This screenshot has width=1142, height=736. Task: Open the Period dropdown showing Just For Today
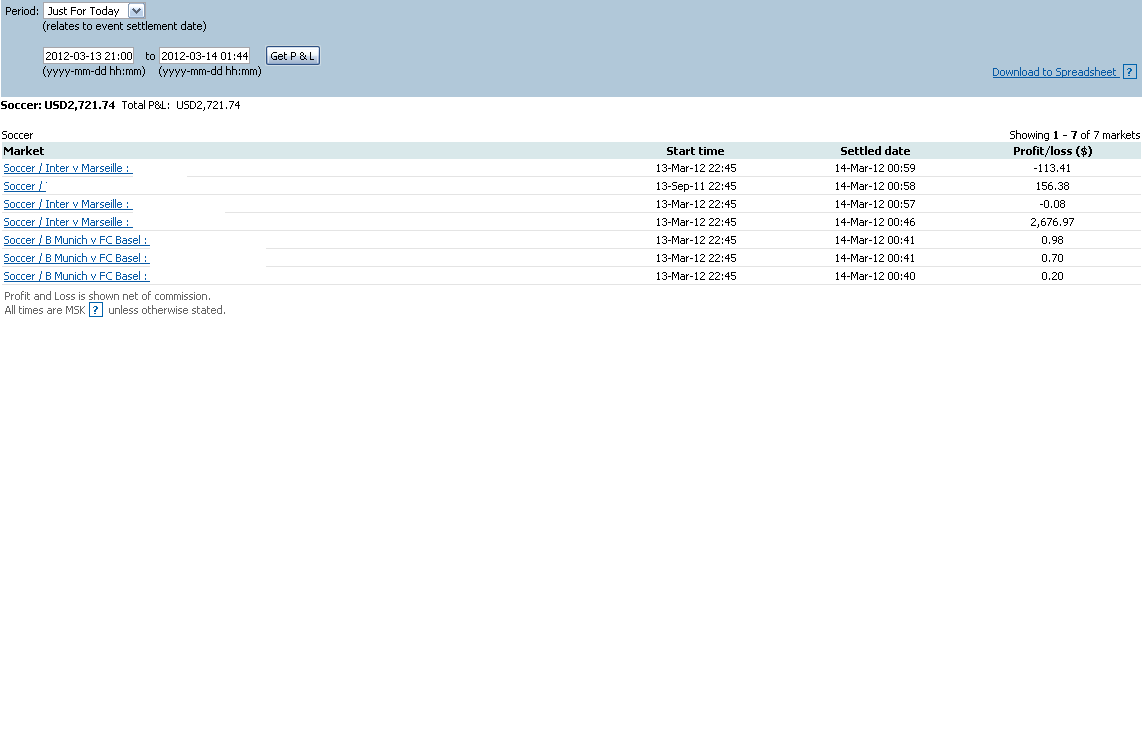(x=95, y=11)
